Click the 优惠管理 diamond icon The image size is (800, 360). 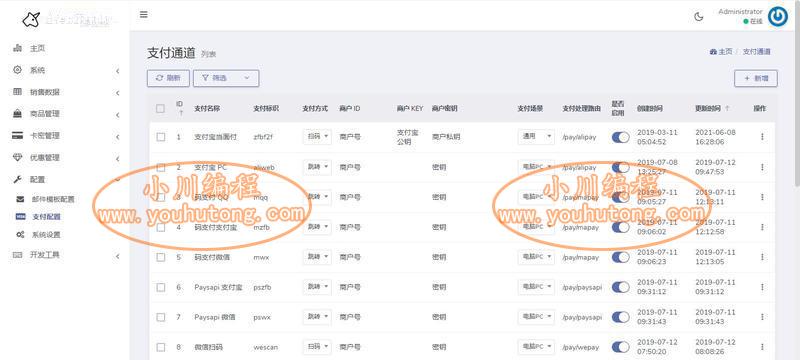17,158
